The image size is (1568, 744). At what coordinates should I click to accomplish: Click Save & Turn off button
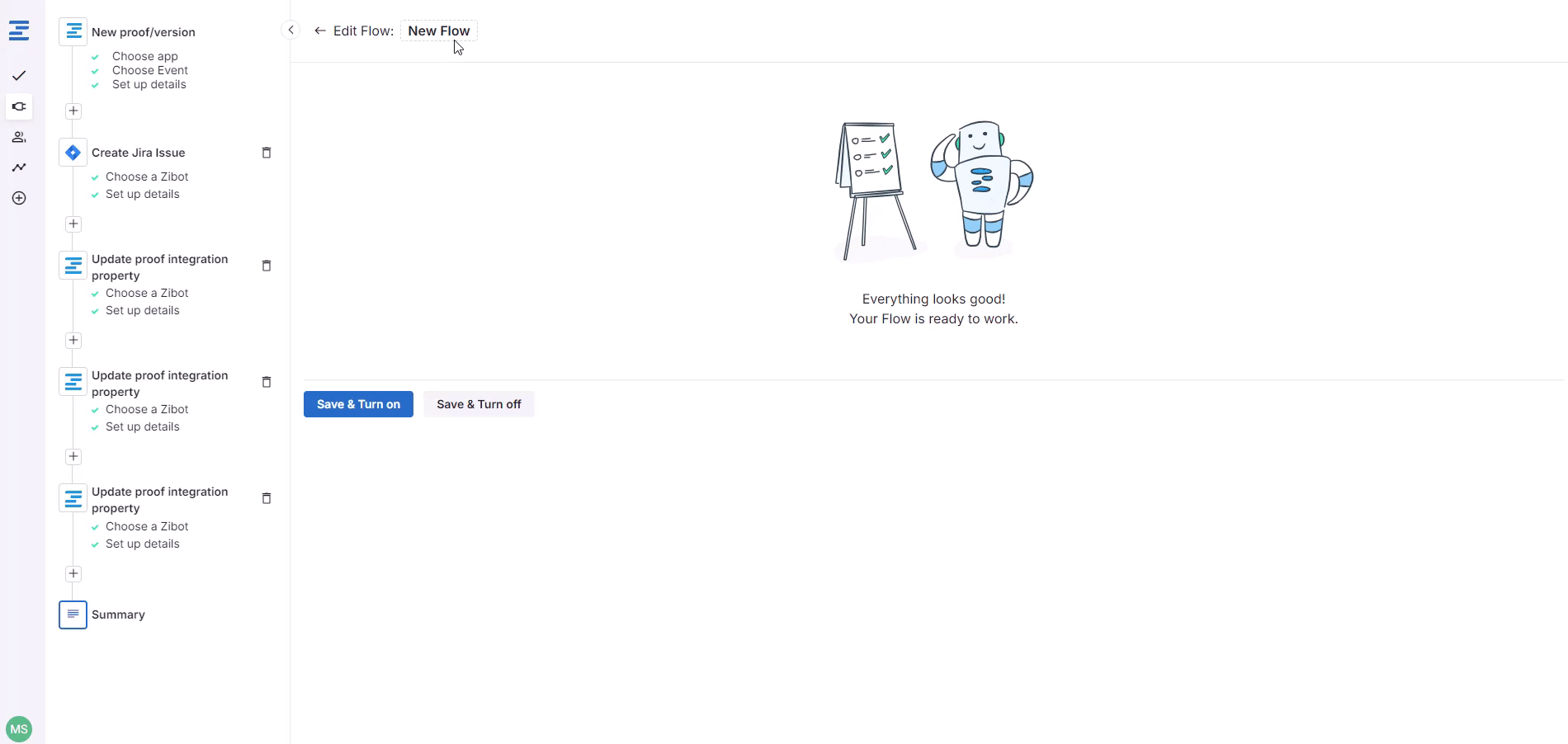[479, 404]
